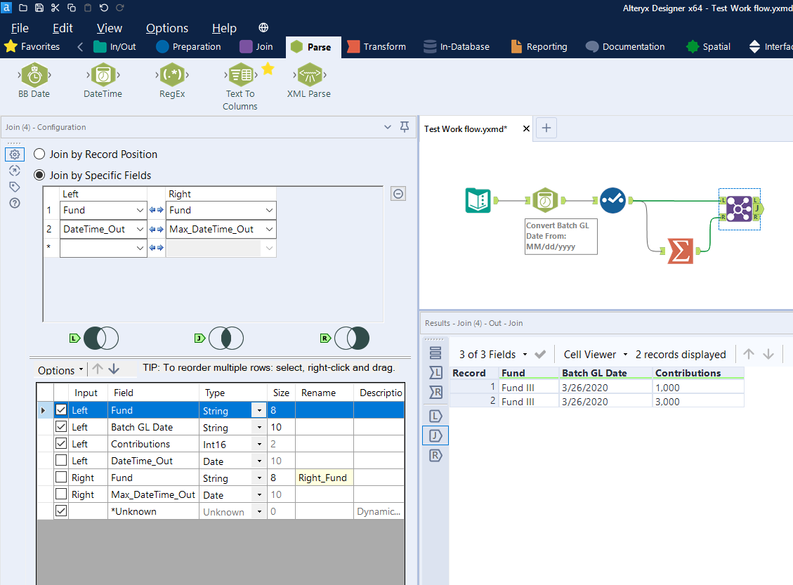
Task: Click the Contributions column header
Action: (697, 373)
